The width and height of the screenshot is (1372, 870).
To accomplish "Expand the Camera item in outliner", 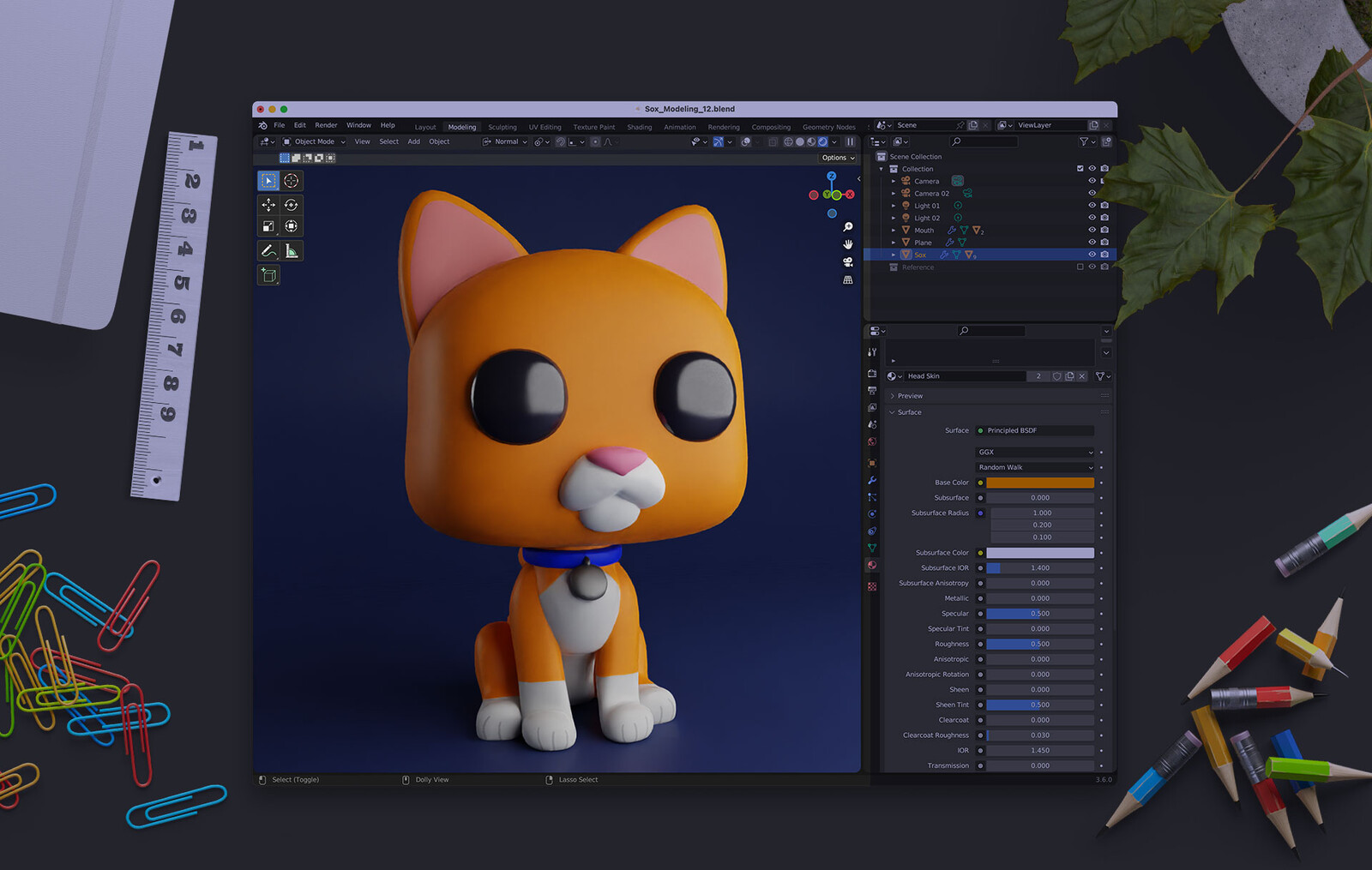I will click(x=894, y=182).
